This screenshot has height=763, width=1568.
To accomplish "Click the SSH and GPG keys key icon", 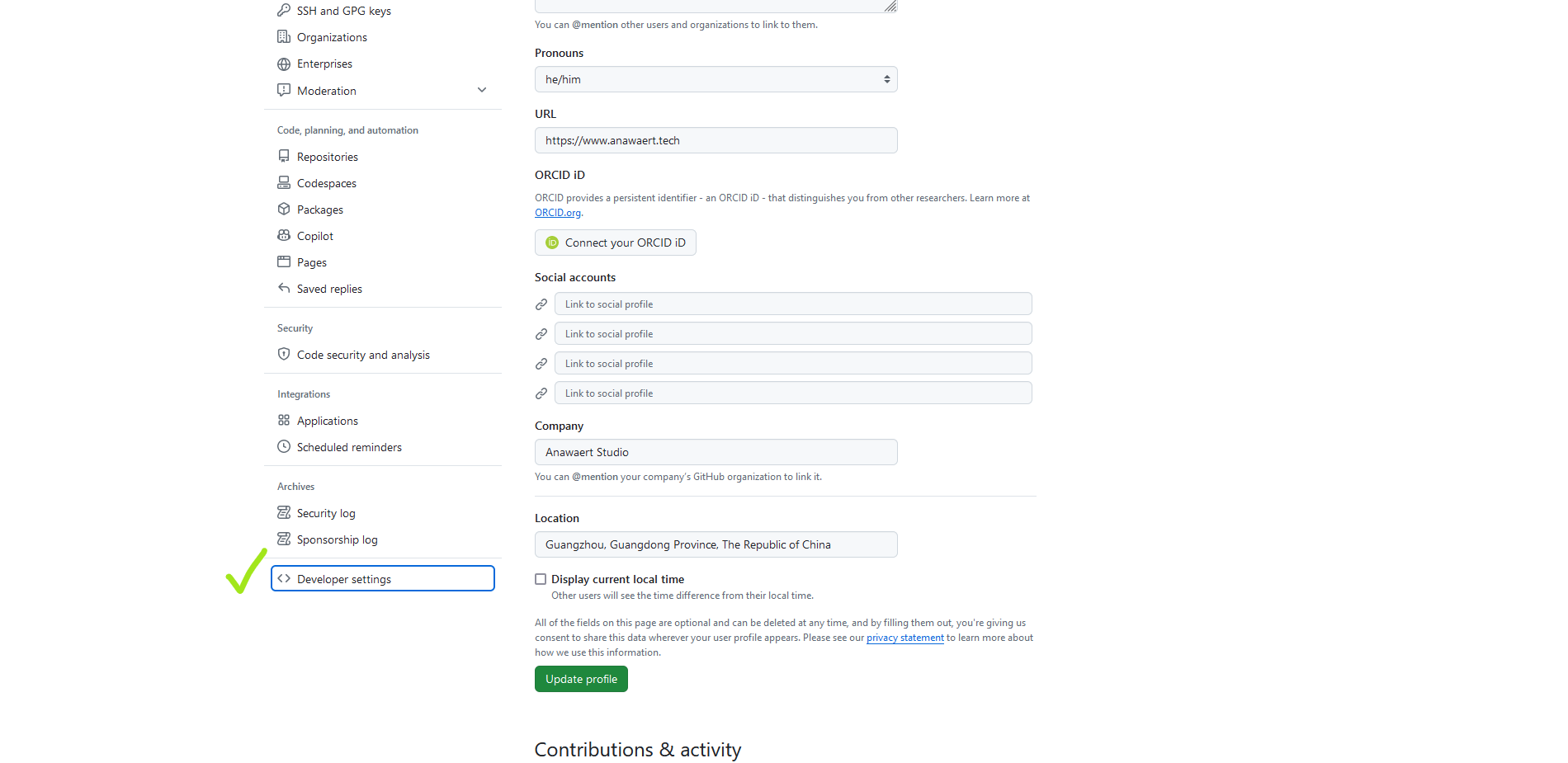I will click(284, 11).
